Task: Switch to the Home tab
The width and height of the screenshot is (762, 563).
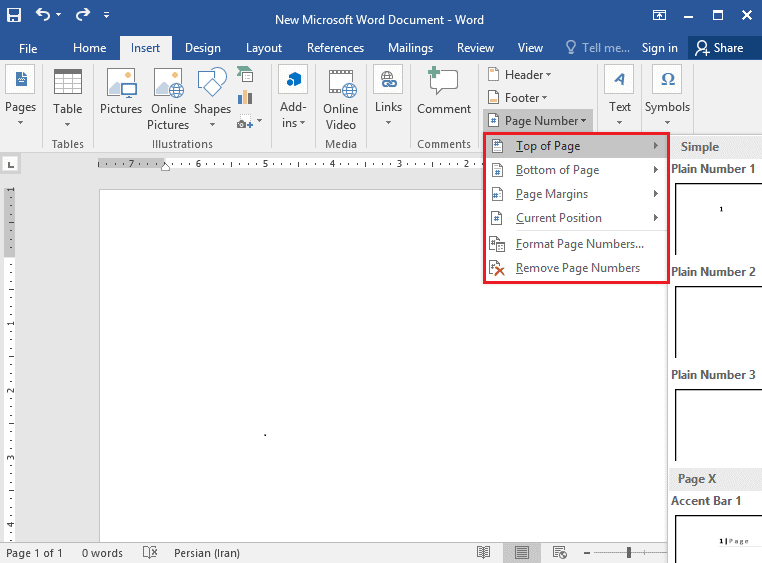Action: tap(89, 48)
